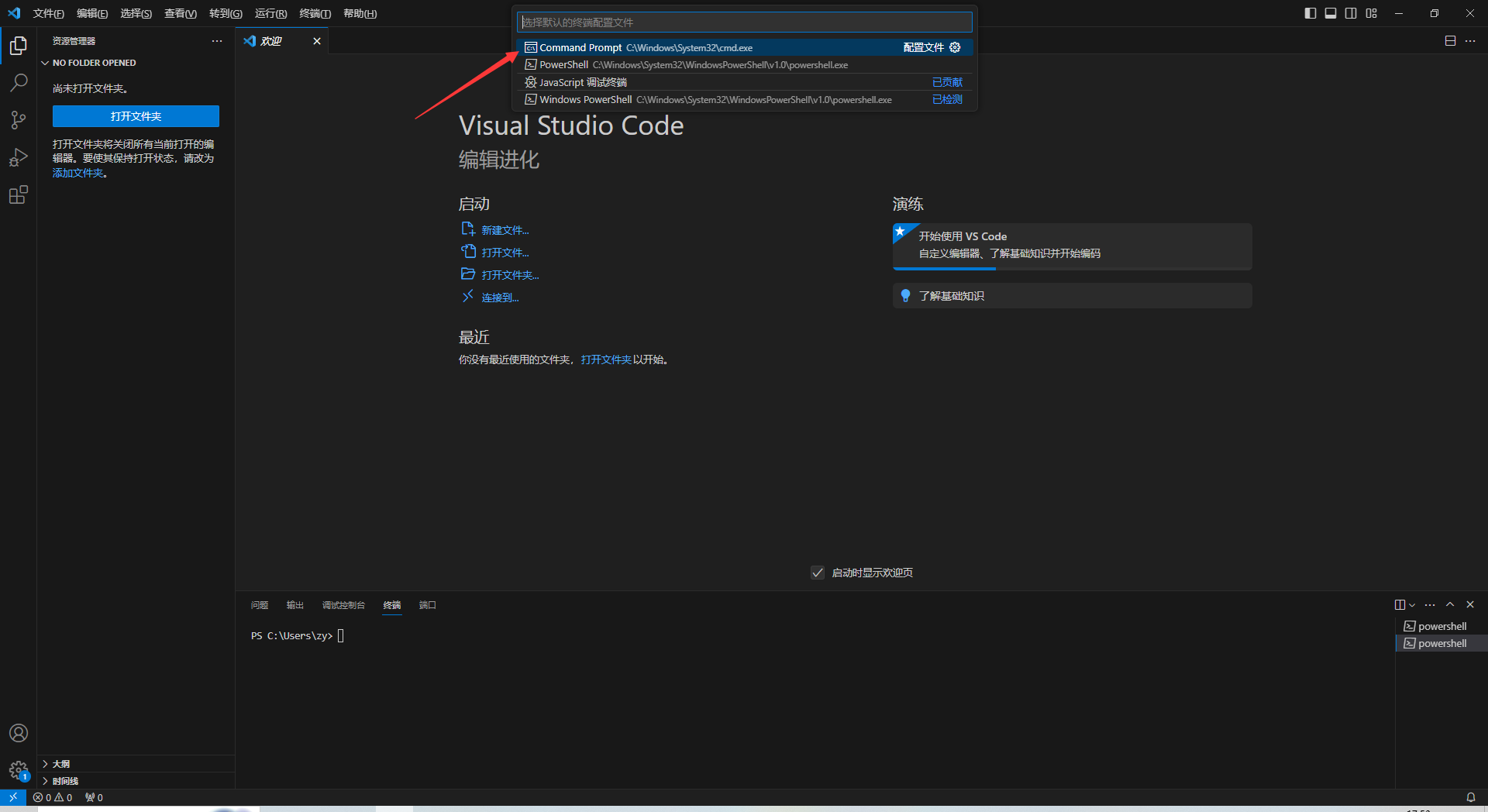The image size is (1488, 812).
Task: Click the add folder link in sidebar
Action: tap(78, 173)
